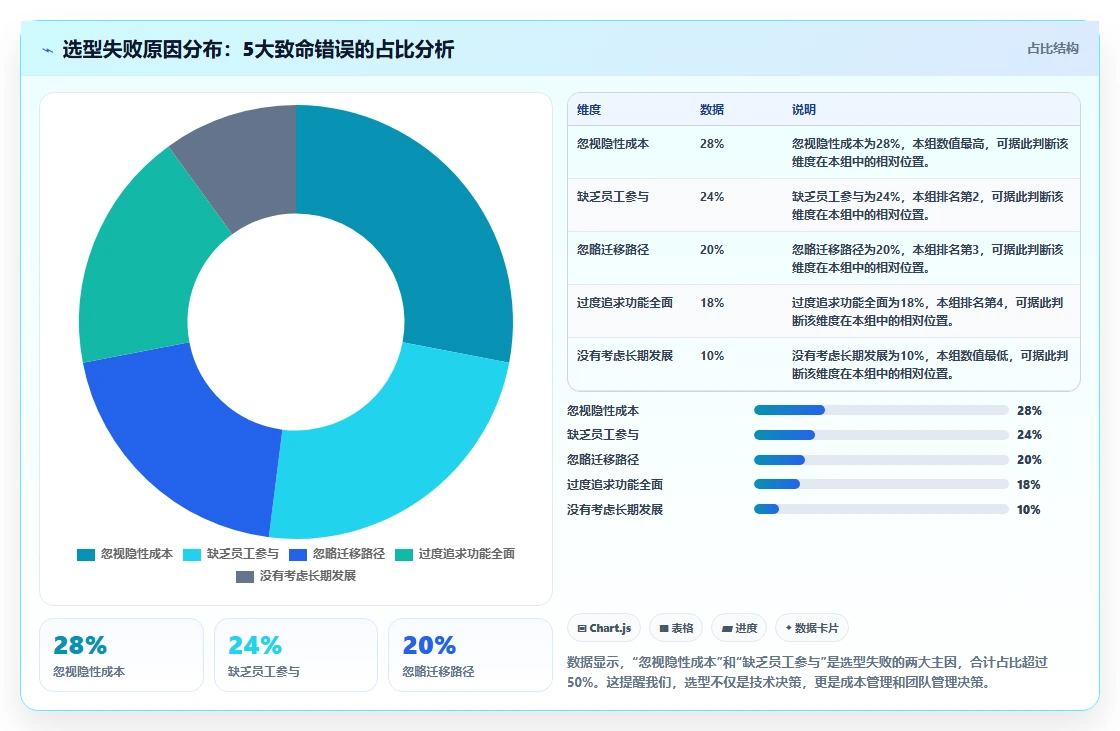The image size is (1120, 731).
Task: Click the chart title 选型失败原因分布
Action: click(x=258, y=49)
